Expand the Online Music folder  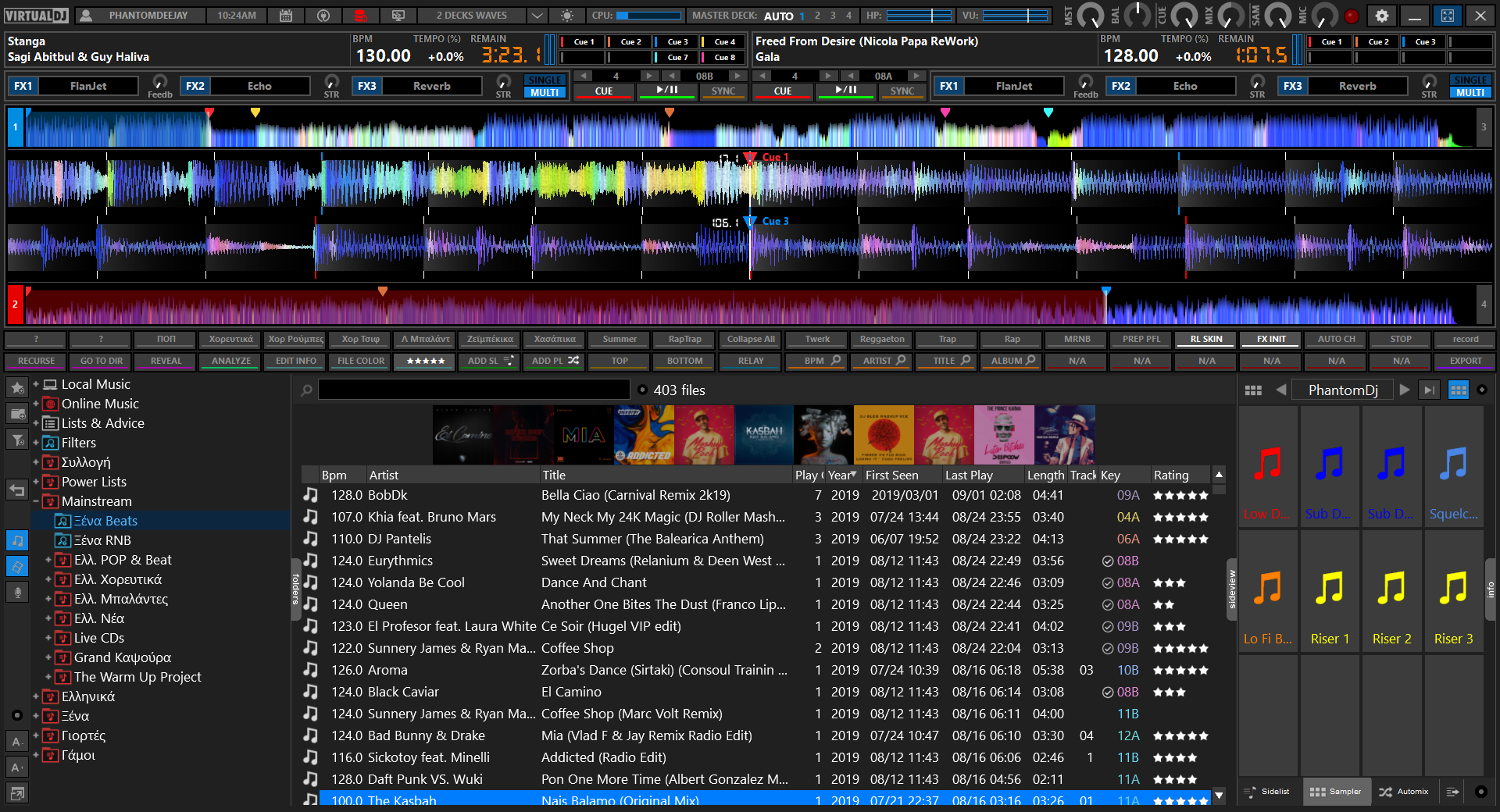click(36, 404)
